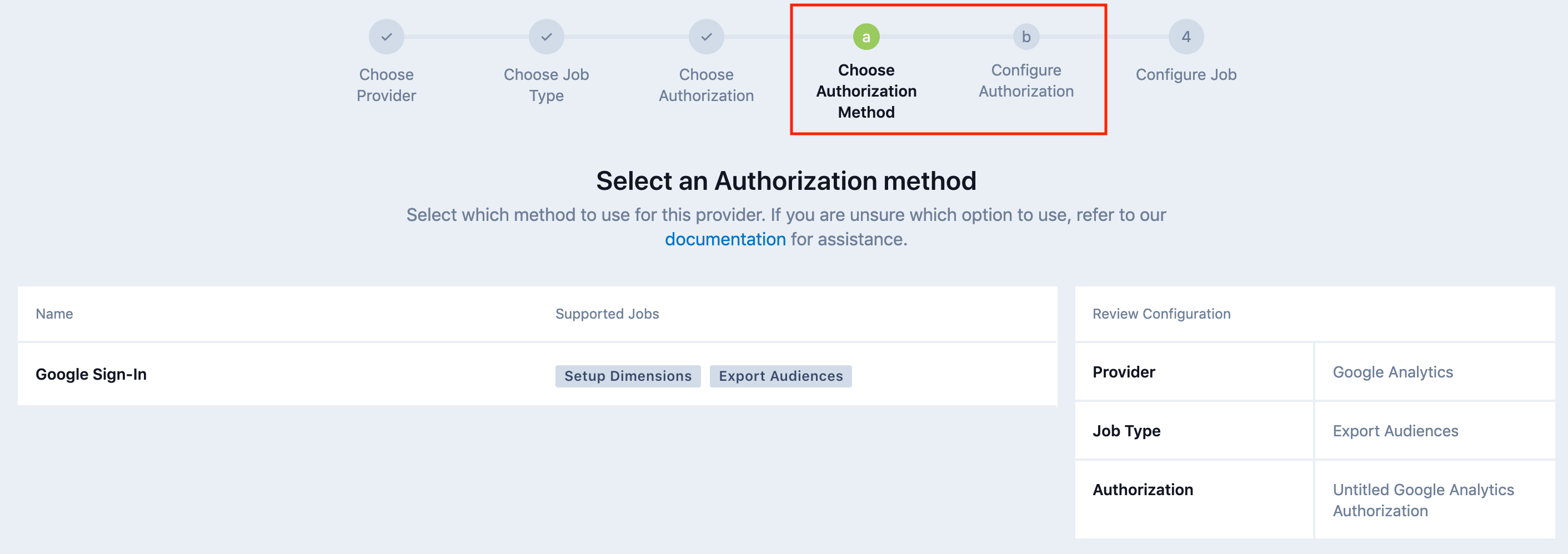Click the Review Configuration panel header

(1161, 313)
